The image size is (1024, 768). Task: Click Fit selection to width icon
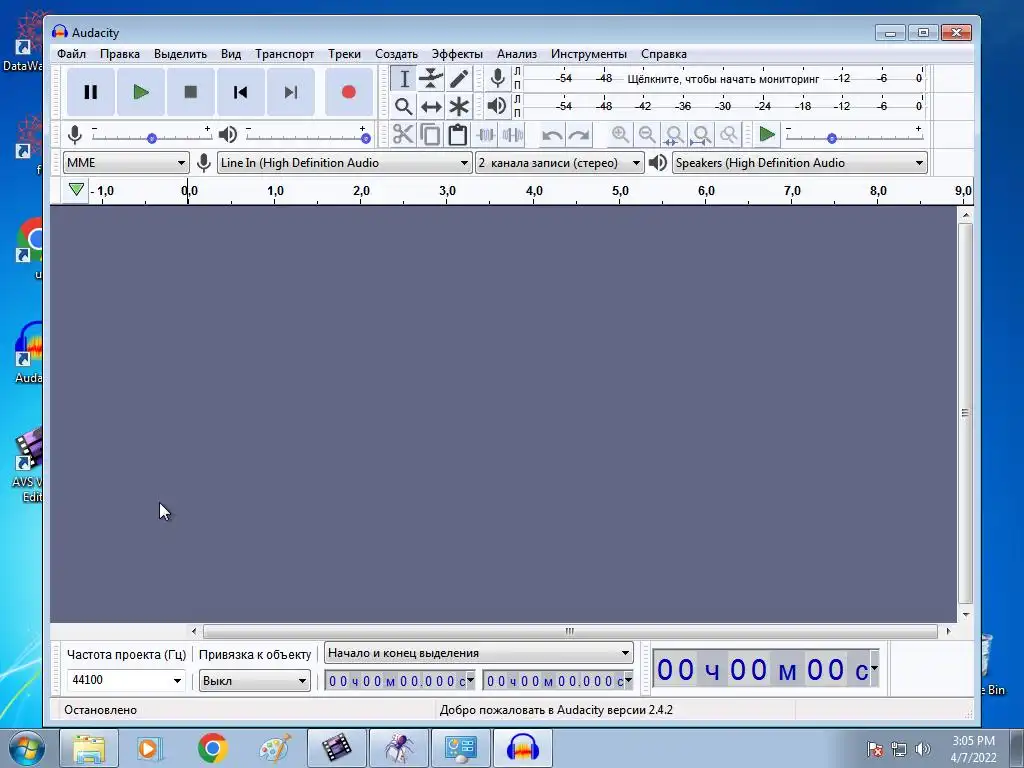point(674,135)
